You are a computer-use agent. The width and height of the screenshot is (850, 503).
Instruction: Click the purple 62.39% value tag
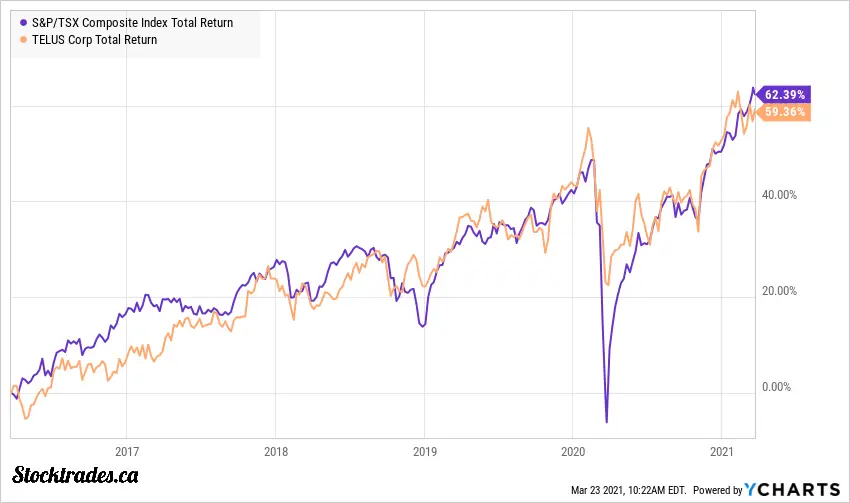pos(785,94)
